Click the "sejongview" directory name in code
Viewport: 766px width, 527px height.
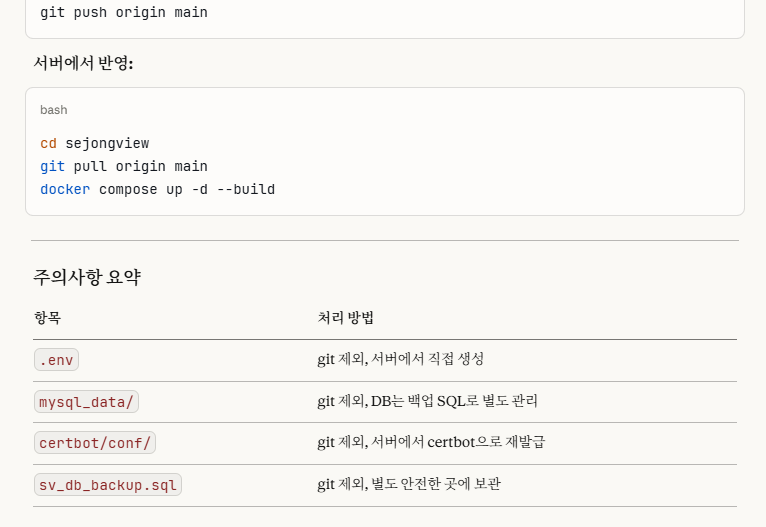tap(107, 143)
